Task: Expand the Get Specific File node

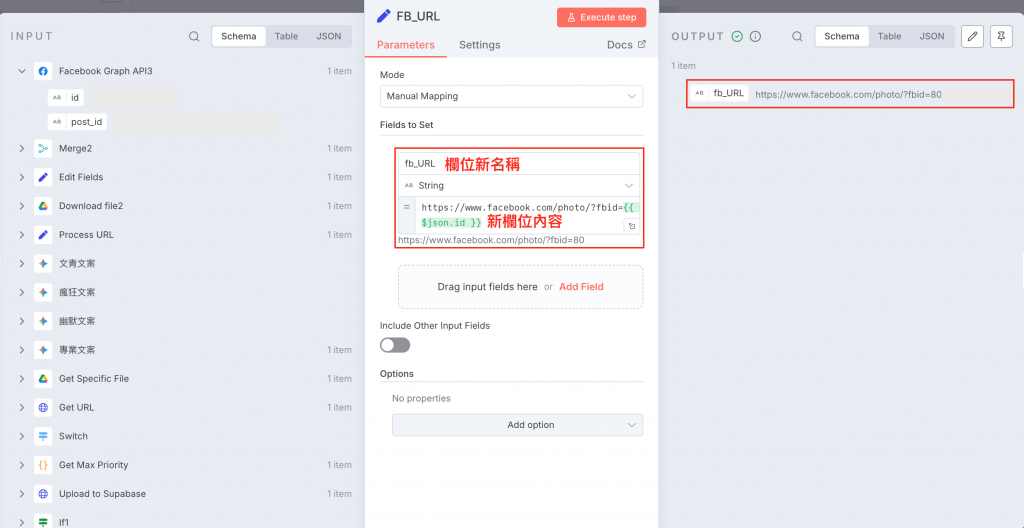Action: pos(22,378)
